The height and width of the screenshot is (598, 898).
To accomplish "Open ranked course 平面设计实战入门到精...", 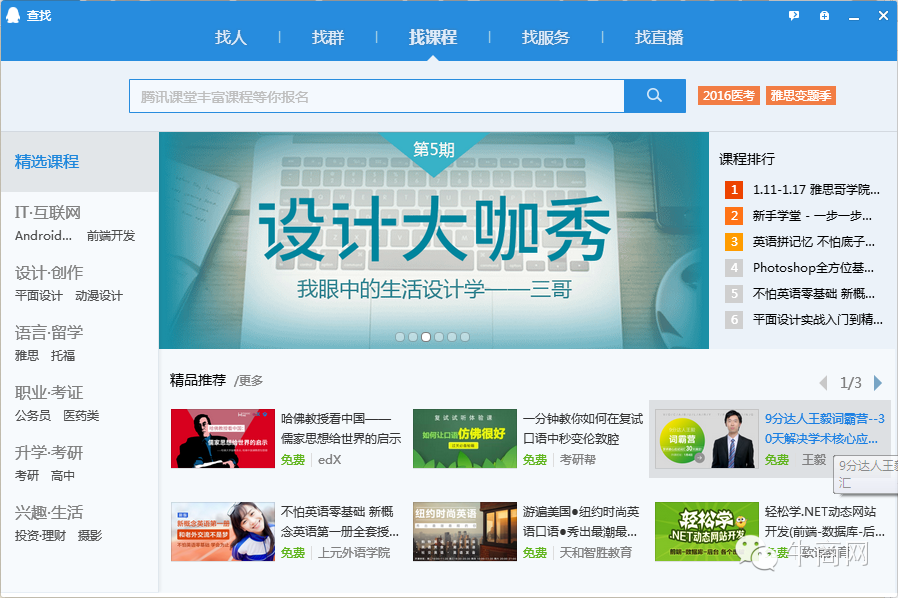I will (x=817, y=320).
